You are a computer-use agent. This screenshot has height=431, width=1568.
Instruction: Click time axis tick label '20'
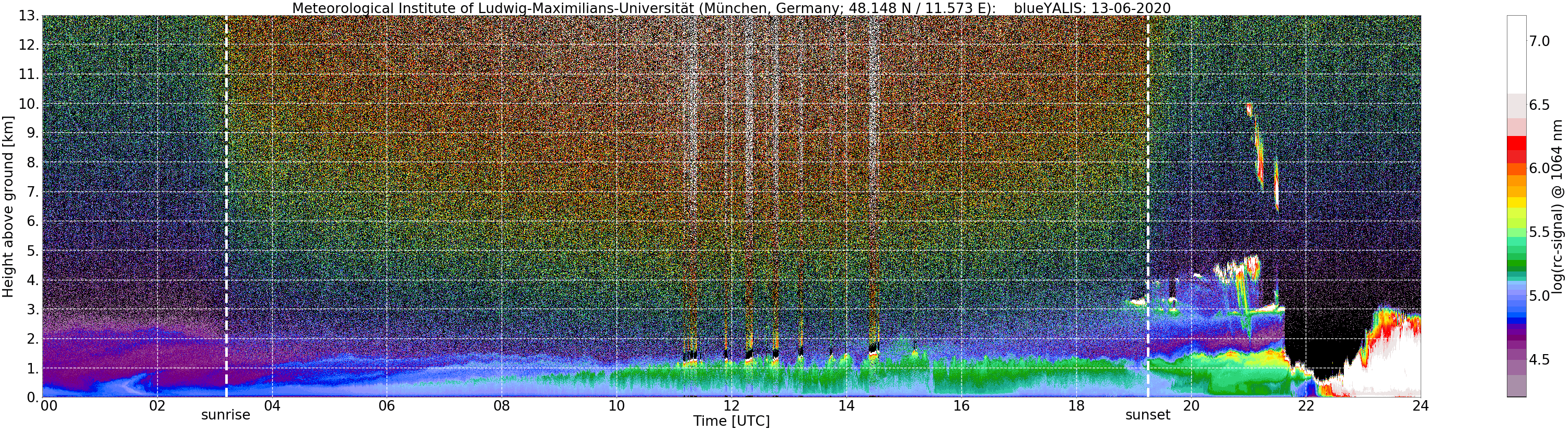(1191, 406)
